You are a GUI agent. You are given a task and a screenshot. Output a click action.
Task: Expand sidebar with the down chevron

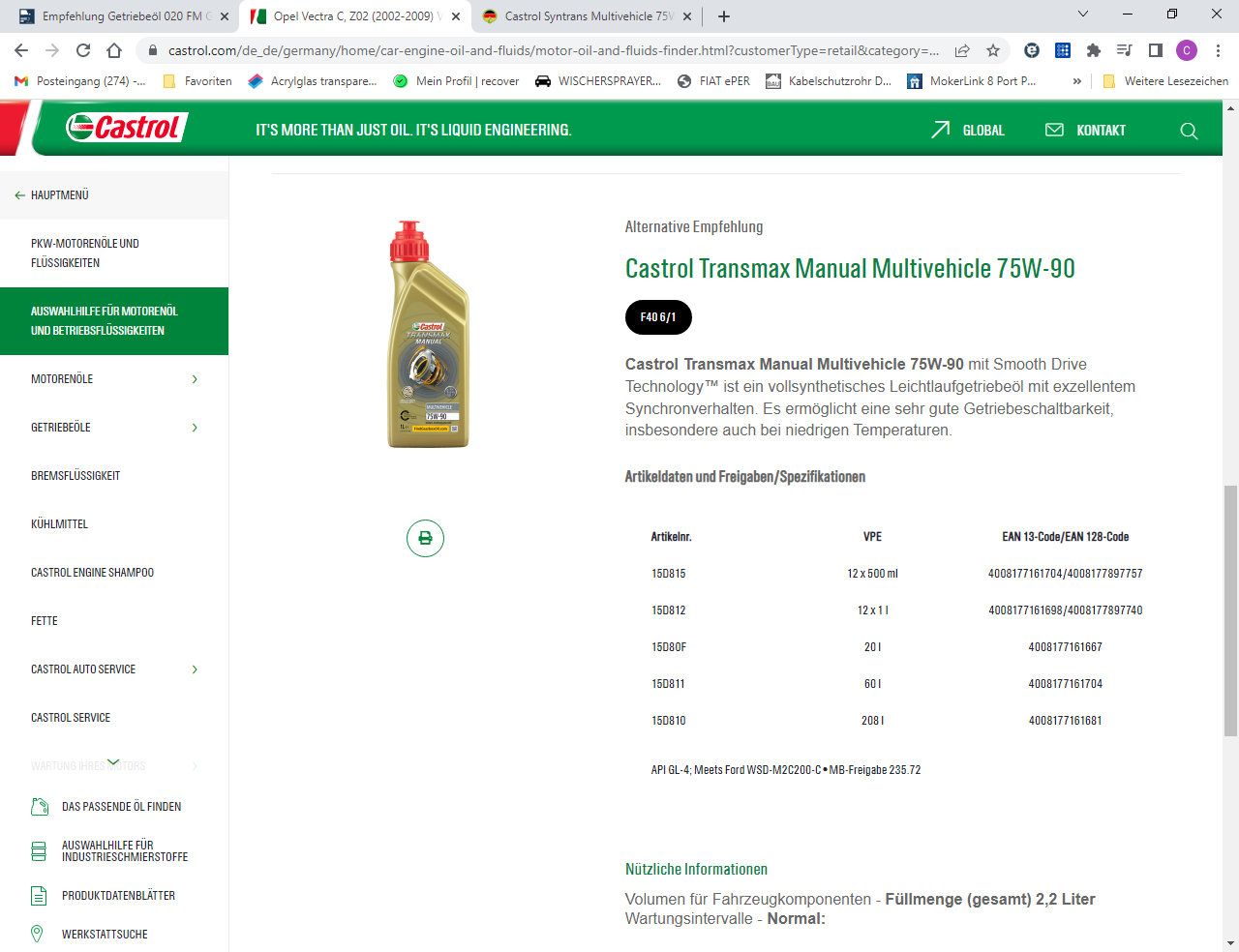tap(114, 762)
